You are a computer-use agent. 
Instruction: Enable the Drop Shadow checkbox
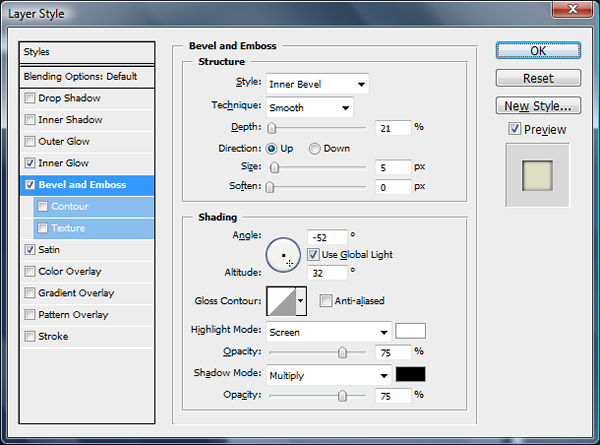coord(30,98)
